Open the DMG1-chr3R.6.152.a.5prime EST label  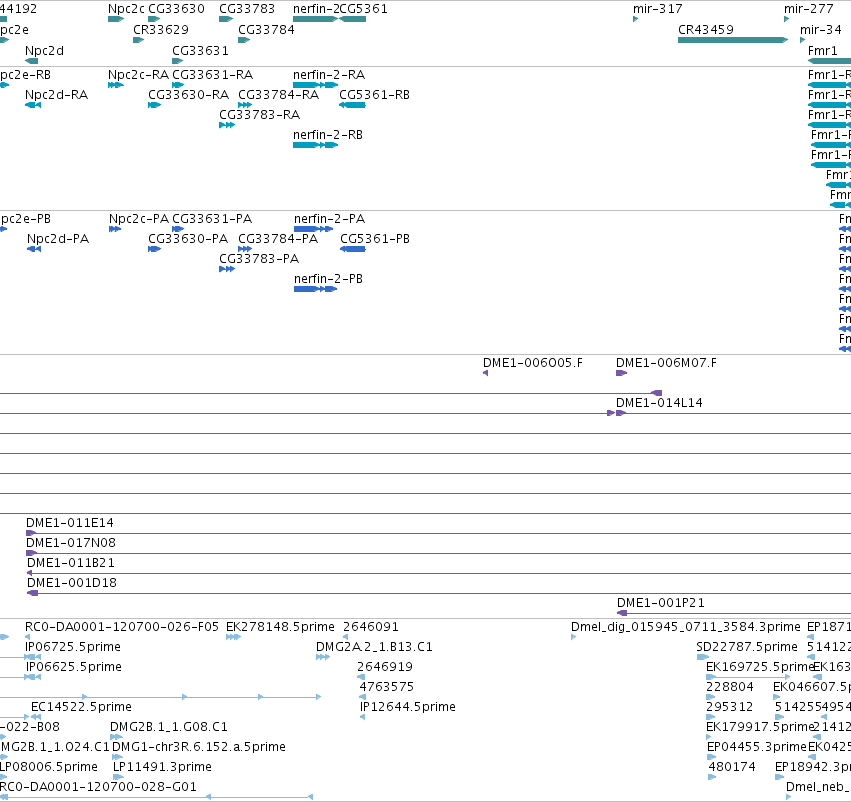coord(199,747)
